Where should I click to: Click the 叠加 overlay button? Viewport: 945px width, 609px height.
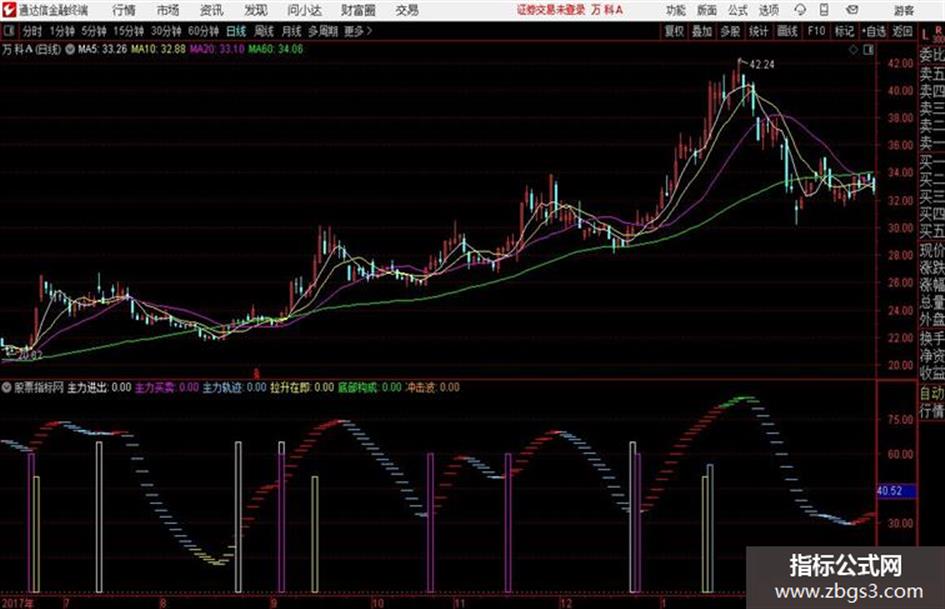tap(702, 31)
